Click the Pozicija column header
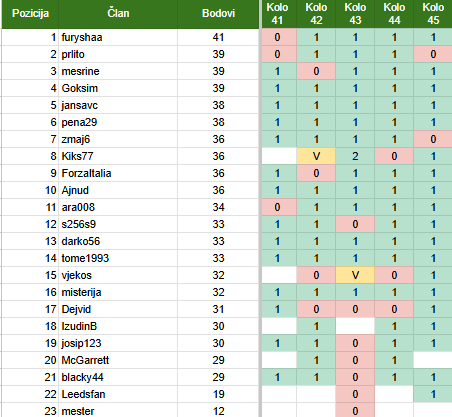452x417 pixels. click(30, 14)
